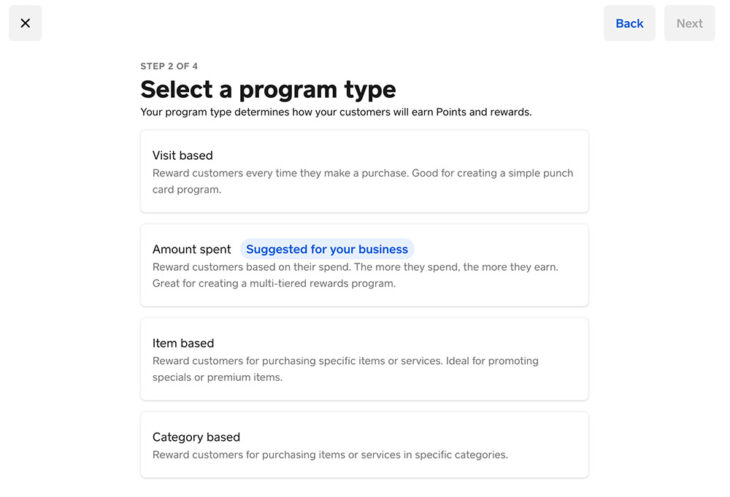The image size is (730, 497).
Task: Click the 'Visit based' option title
Action: (x=182, y=155)
